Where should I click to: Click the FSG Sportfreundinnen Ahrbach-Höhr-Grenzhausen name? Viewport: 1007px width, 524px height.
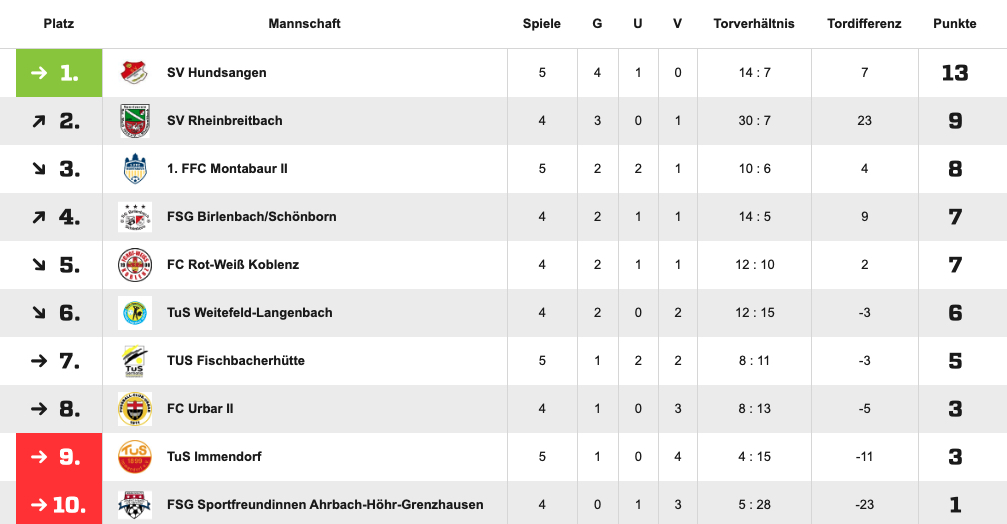[325, 505]
